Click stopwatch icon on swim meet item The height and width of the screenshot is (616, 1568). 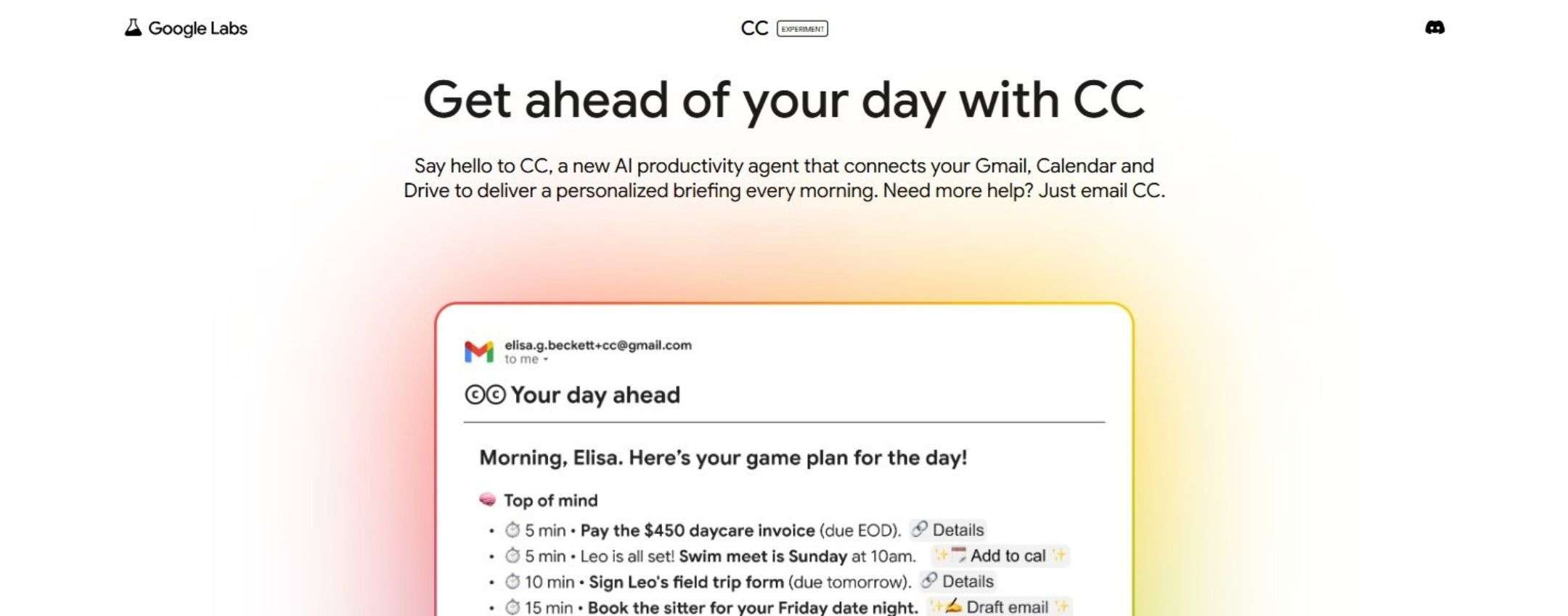(x=513, y=556)
